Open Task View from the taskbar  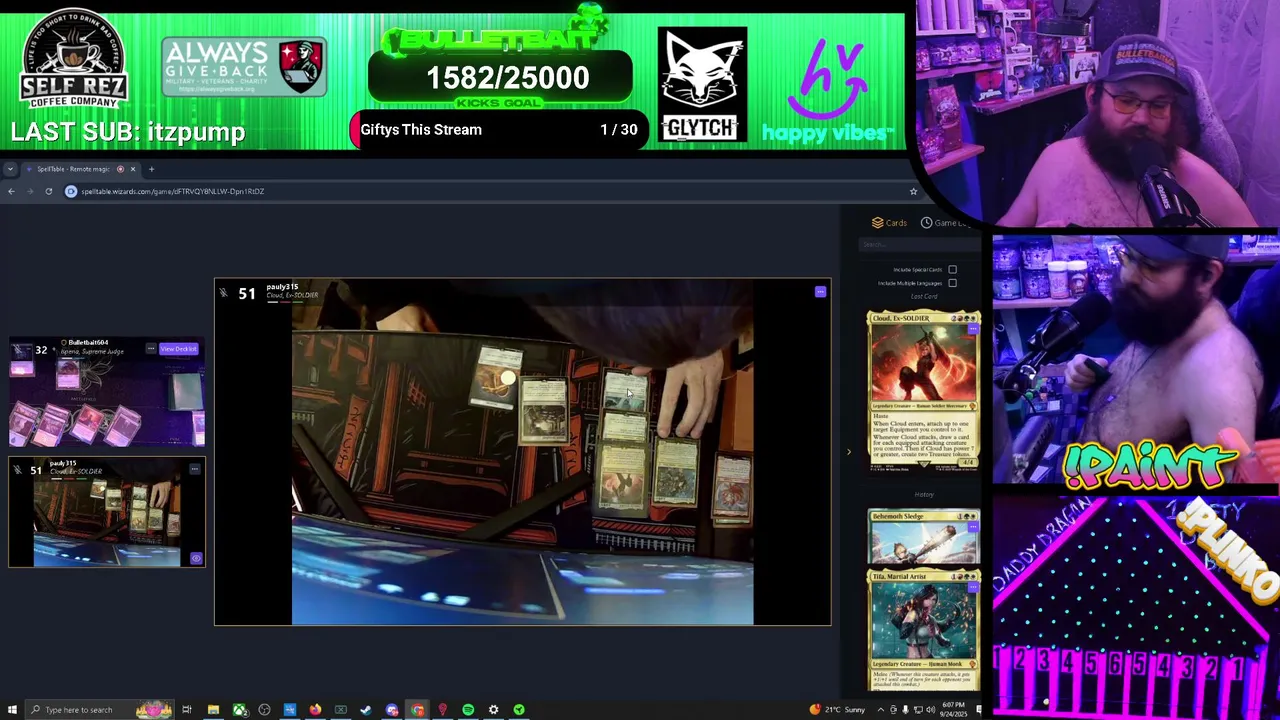tap(186, 710)
